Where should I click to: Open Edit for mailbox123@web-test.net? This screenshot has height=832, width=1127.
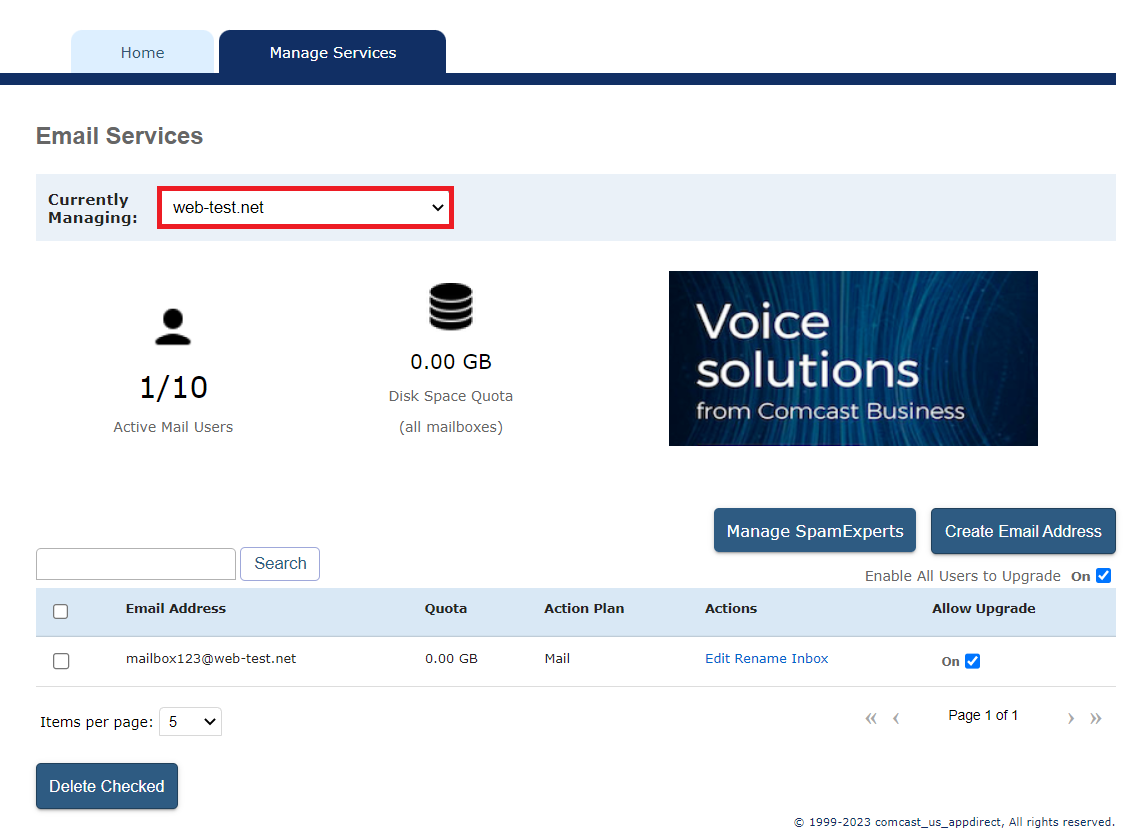(716, 658)
